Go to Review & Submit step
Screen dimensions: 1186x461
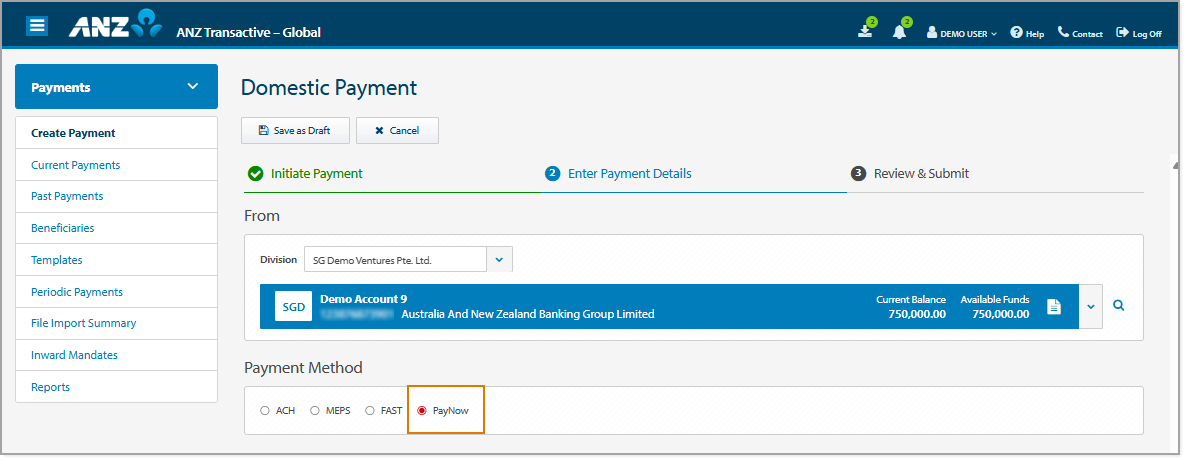[x=910, y=173]
